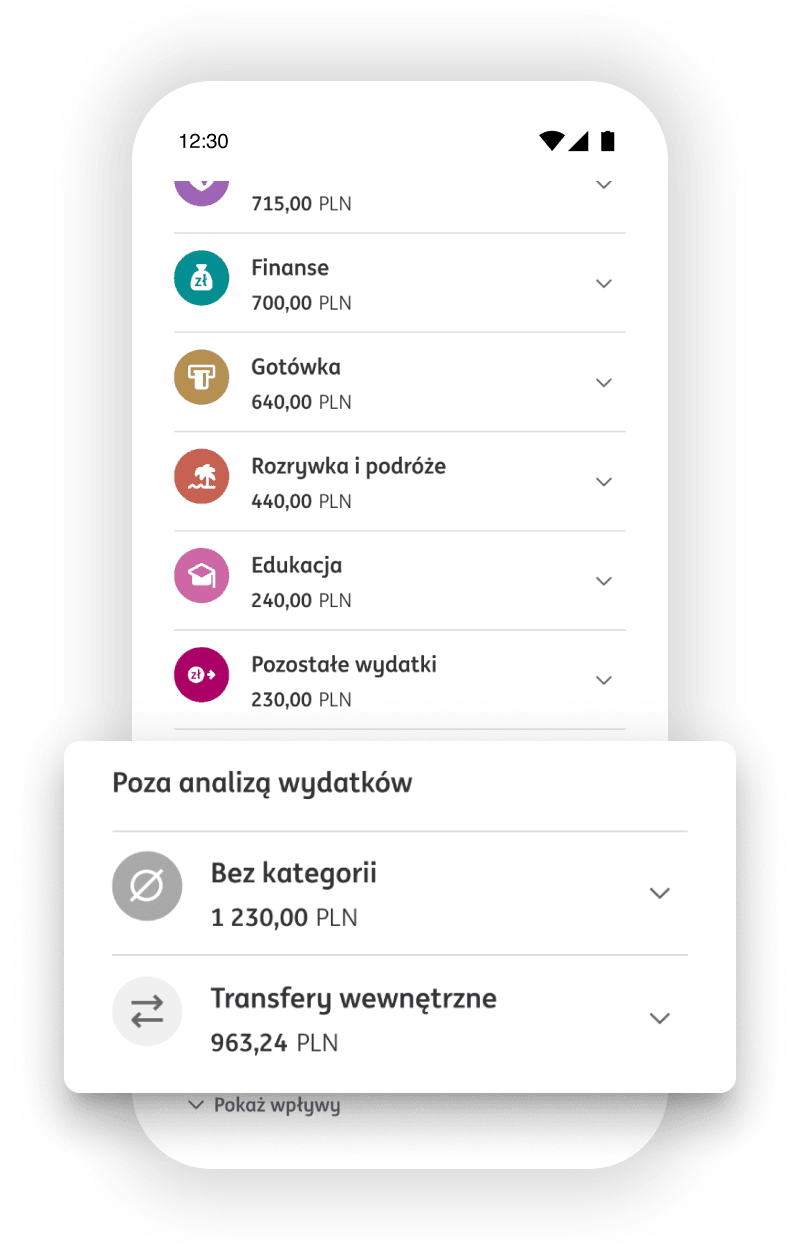Tap the Wi-Fi status bar icon

coord(551,141)
